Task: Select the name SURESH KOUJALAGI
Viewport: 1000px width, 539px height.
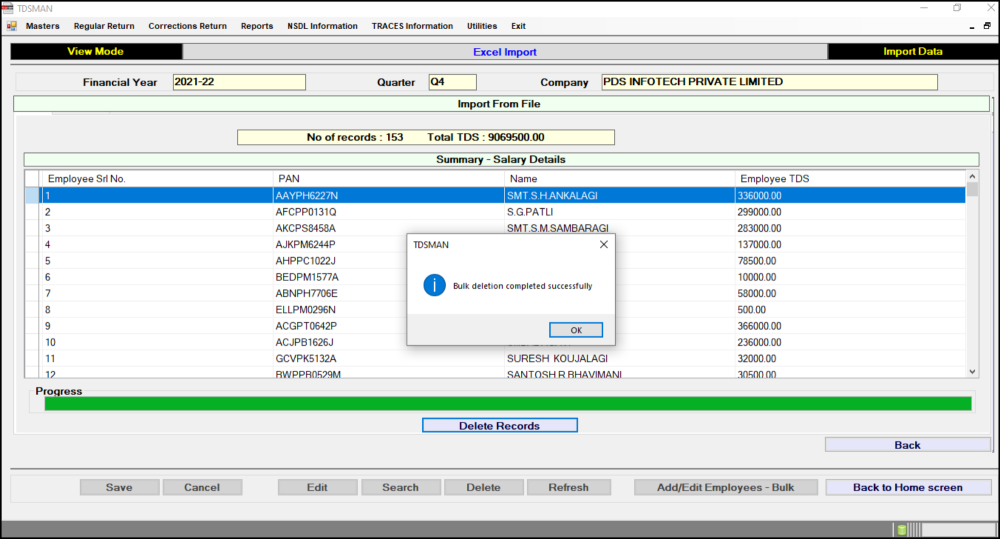Action: [x=619, y=358]
